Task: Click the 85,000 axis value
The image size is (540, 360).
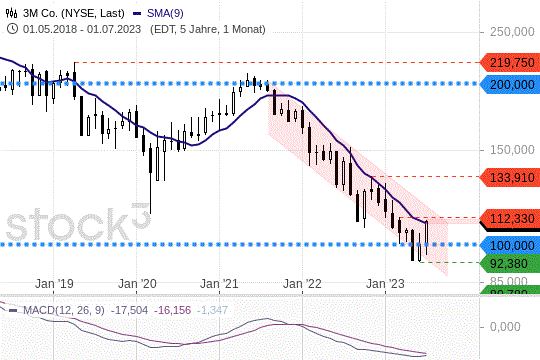Action: point(509,280)
